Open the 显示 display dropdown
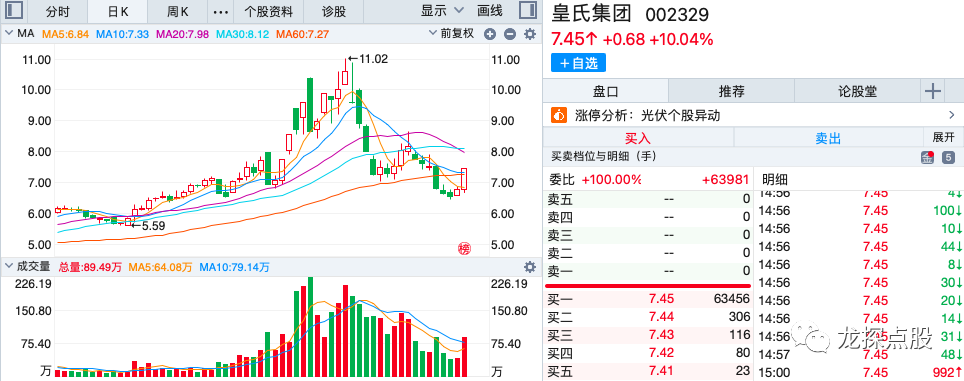This screenshot has height=381, width=964. click(x=443, y=10)
